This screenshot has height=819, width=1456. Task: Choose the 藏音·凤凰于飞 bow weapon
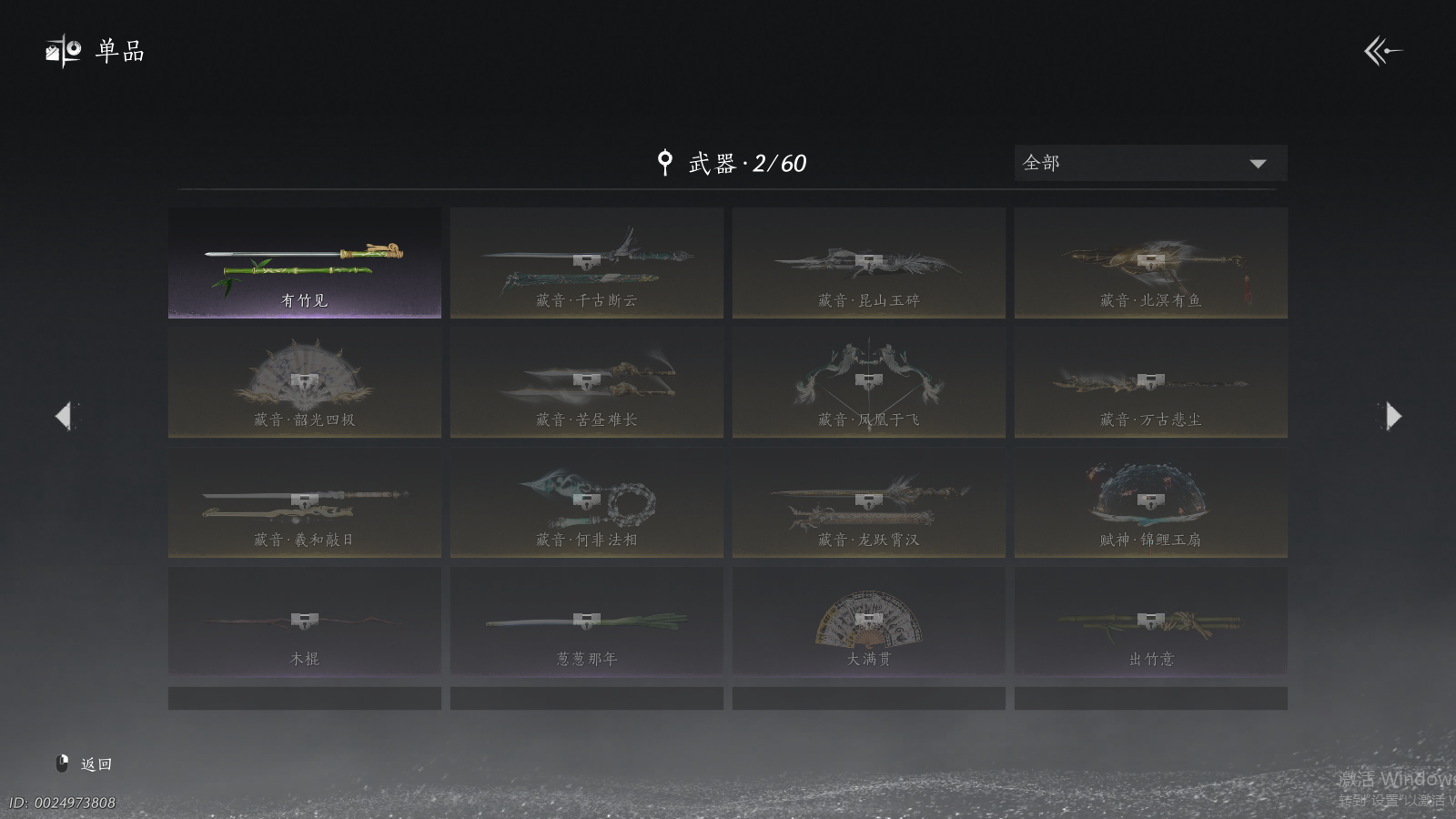869,382
